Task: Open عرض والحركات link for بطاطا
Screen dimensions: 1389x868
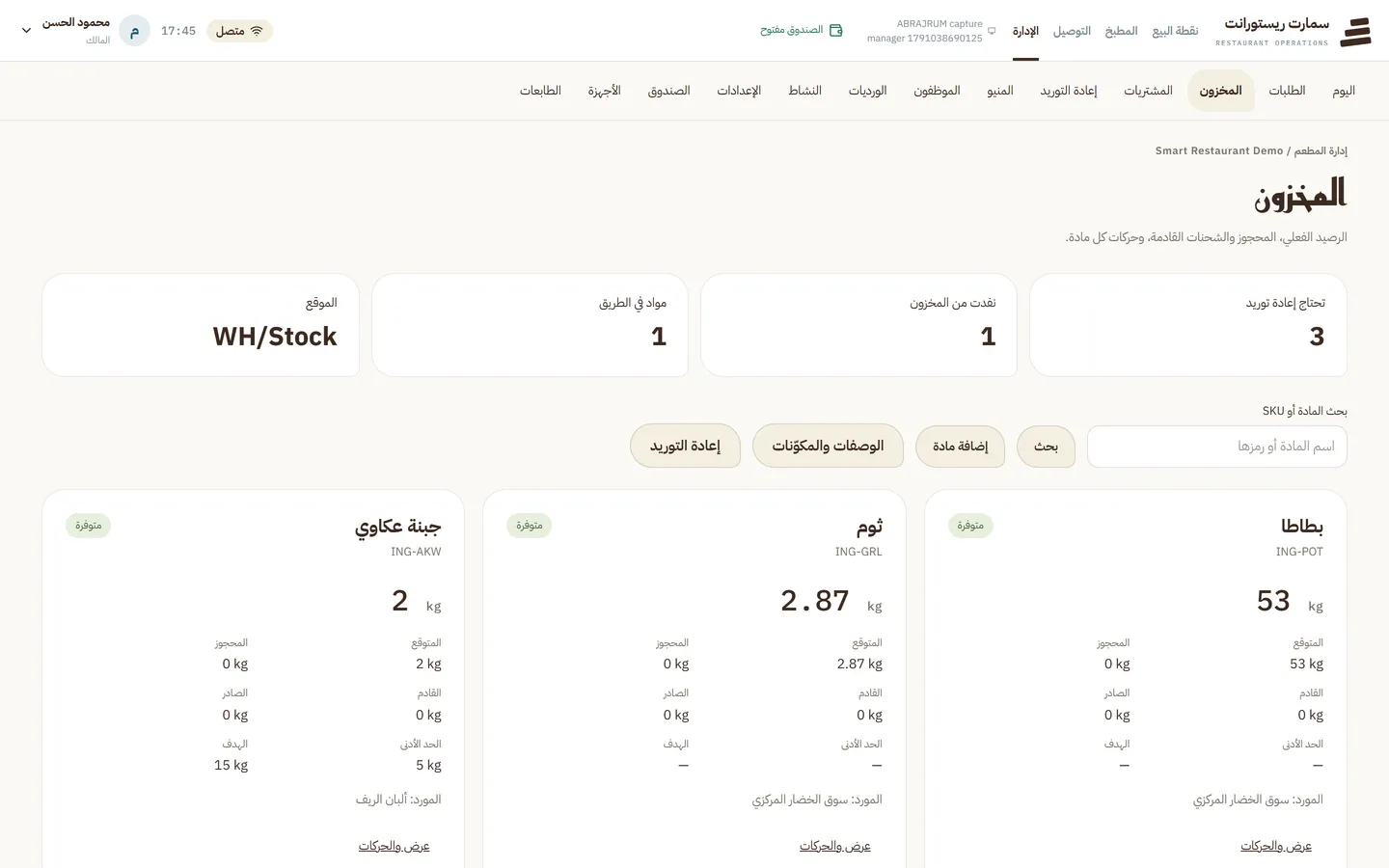Action: tap(1276, 846)
